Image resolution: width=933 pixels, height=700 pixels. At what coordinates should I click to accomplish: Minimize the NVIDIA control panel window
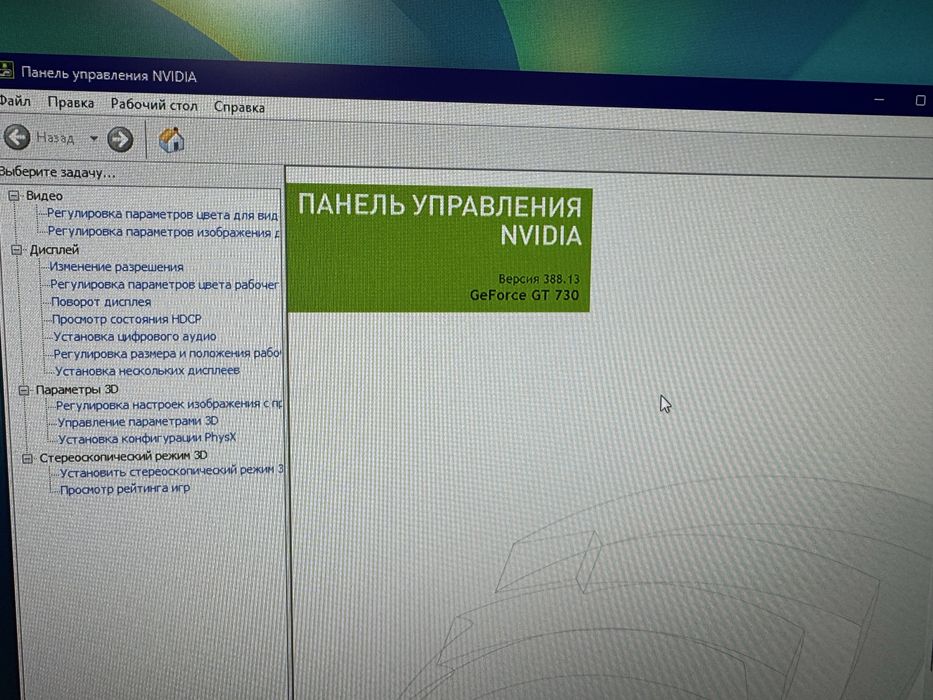coord(879,99)
